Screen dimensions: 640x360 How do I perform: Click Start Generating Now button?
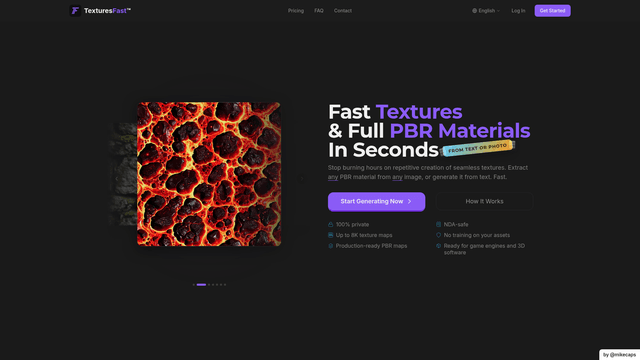pyautogui.click(x=376, y=202)
